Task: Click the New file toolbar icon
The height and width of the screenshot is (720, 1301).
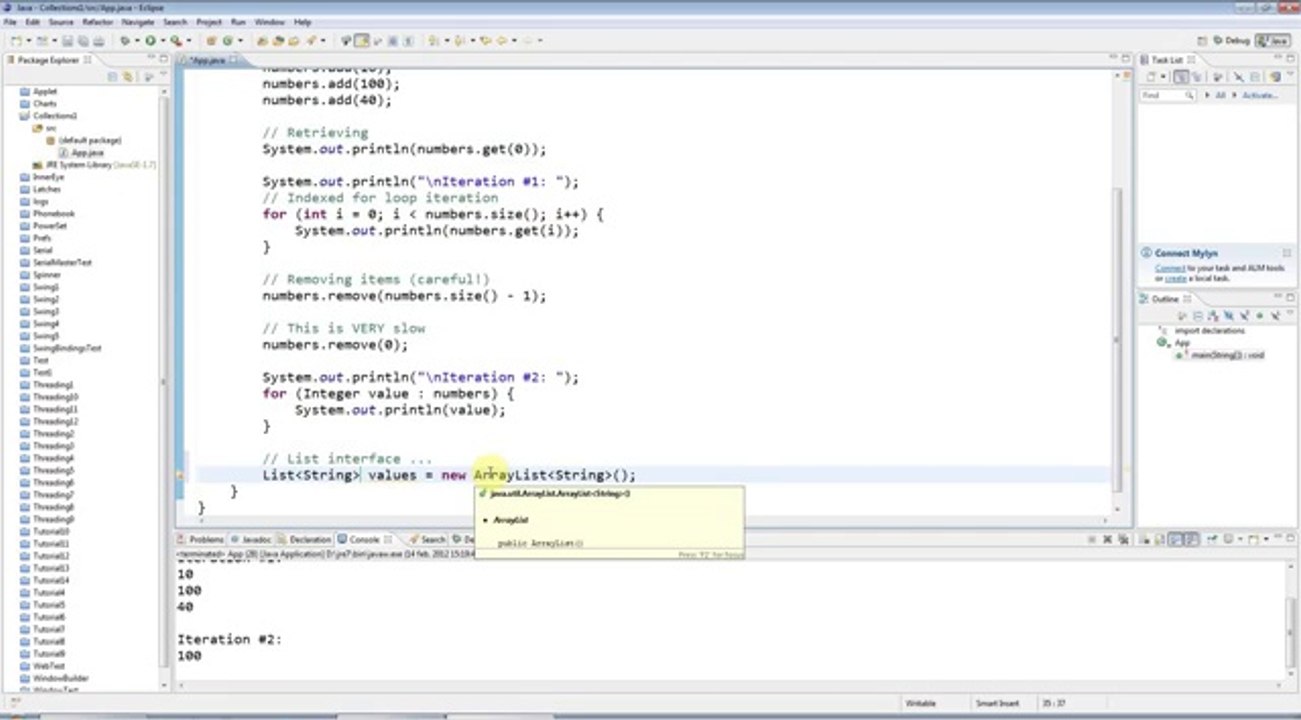Action: point(17,41)
